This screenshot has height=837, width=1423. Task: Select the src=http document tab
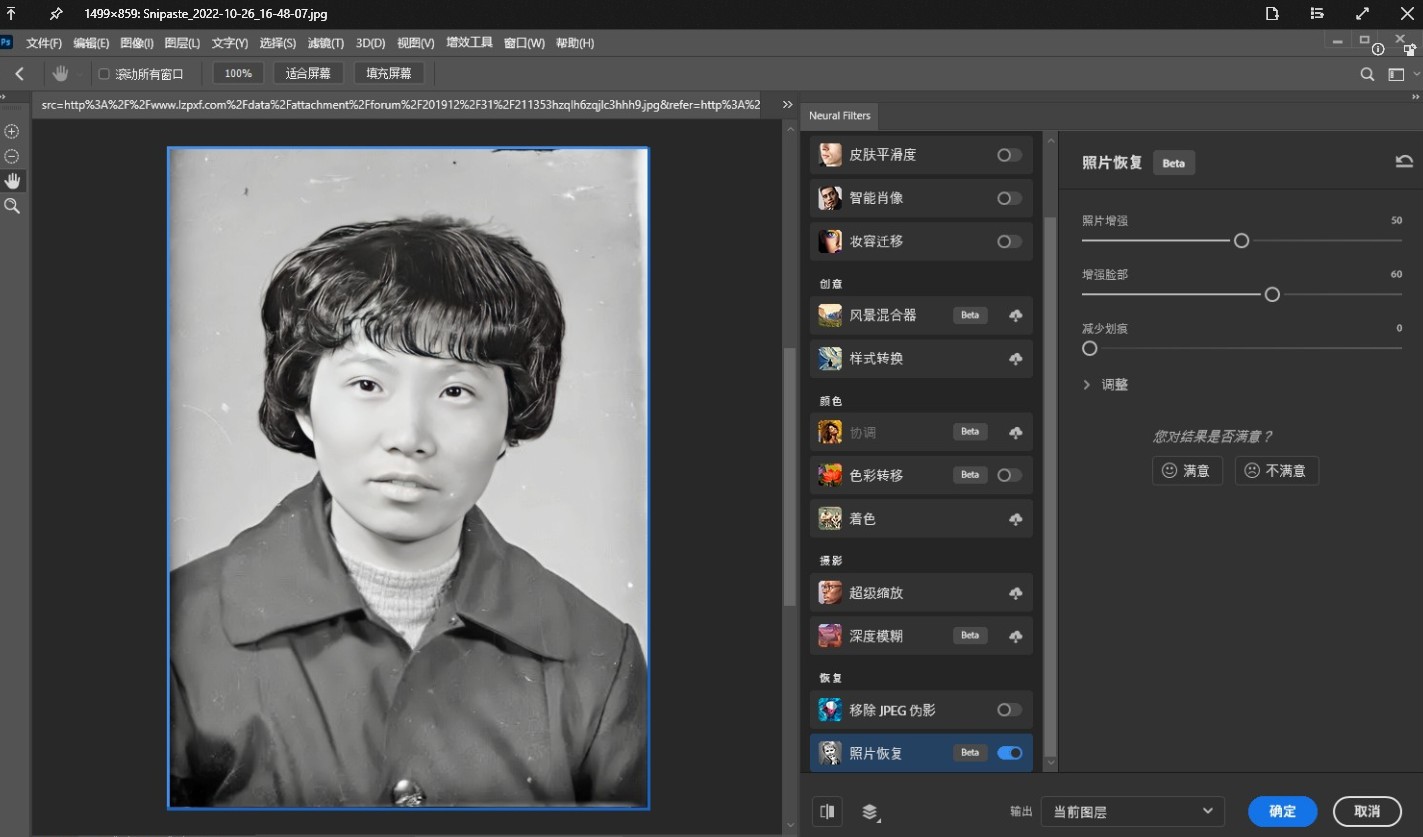400,104
